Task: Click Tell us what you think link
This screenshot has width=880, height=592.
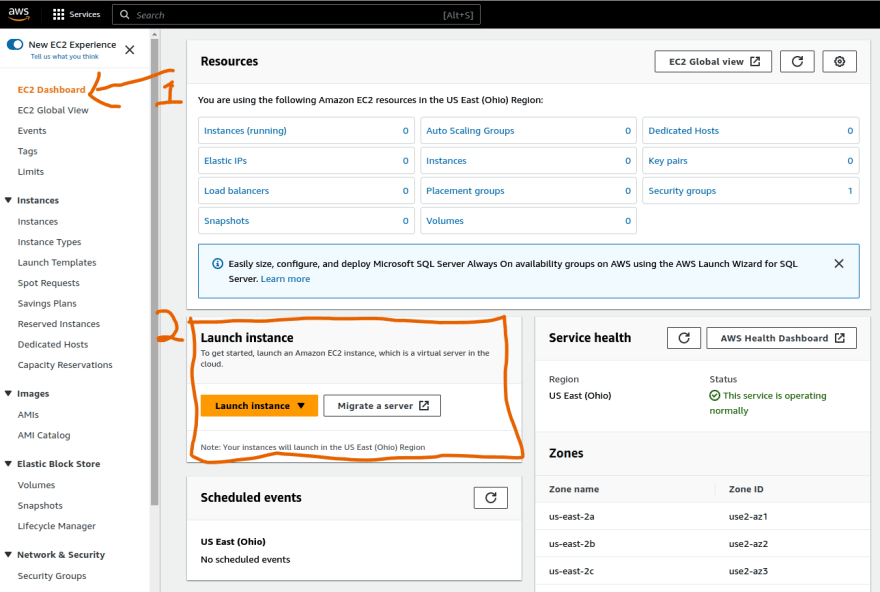Action: pos(65,57)
